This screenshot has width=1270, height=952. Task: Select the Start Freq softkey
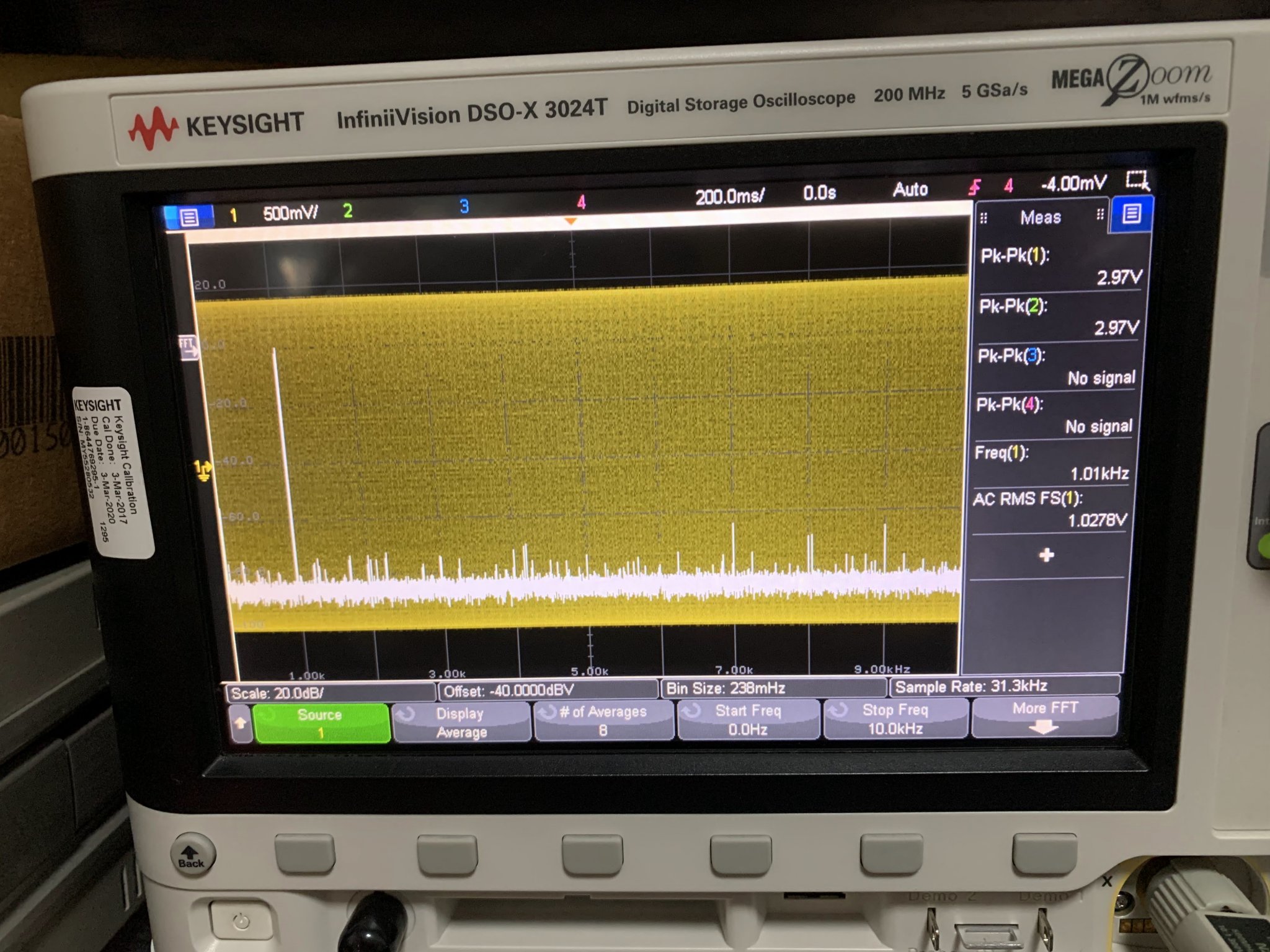click(748, 719)
